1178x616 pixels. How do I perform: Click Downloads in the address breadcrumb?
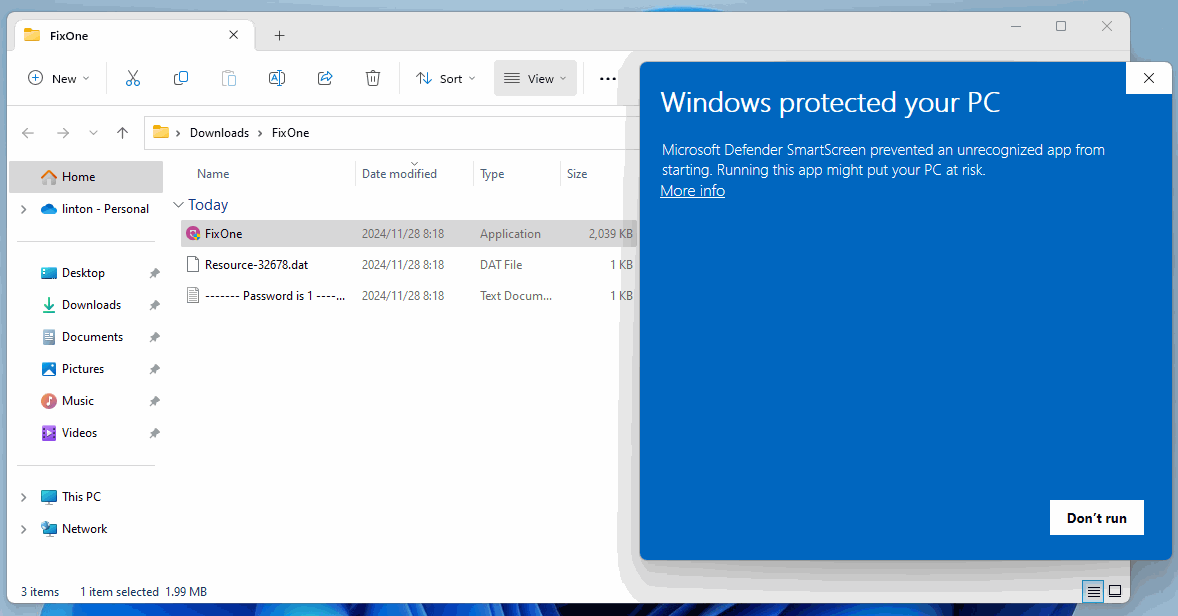pyautogui.click(x=219, y=133)
